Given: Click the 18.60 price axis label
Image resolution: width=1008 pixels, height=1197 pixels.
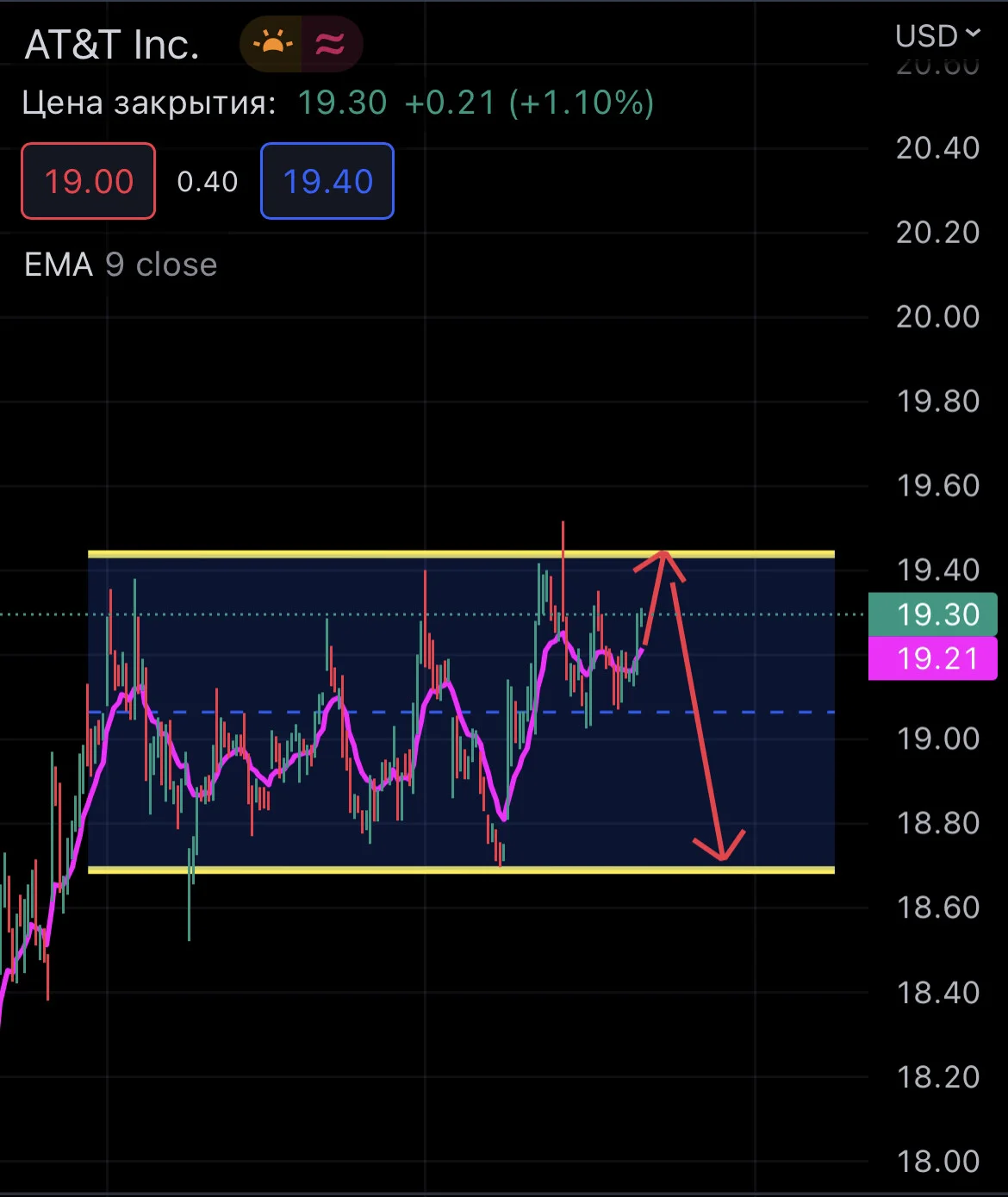Looking at the screenshot, I should click(938, 907).
